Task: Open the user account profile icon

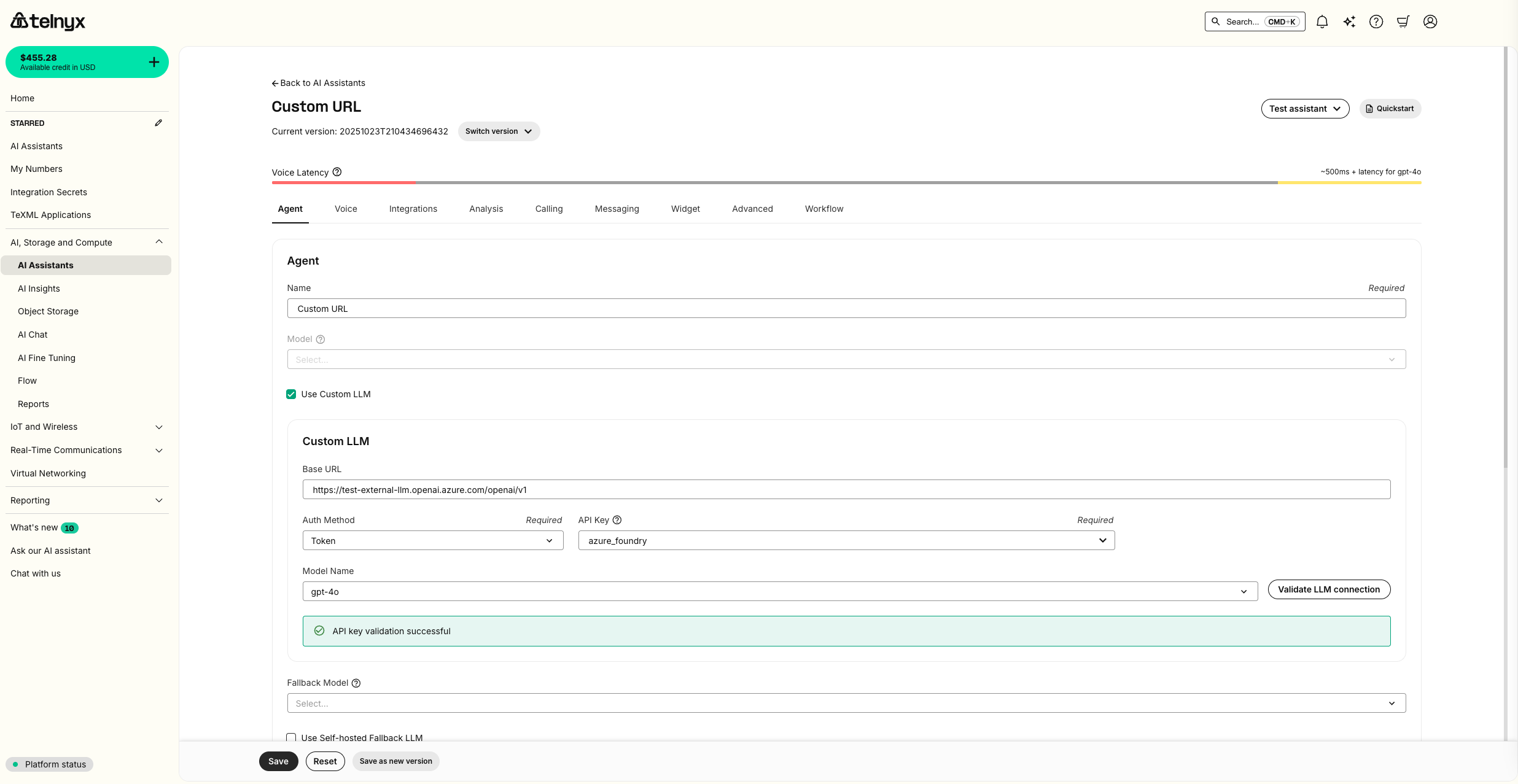Action: [x=1430, y=21]
